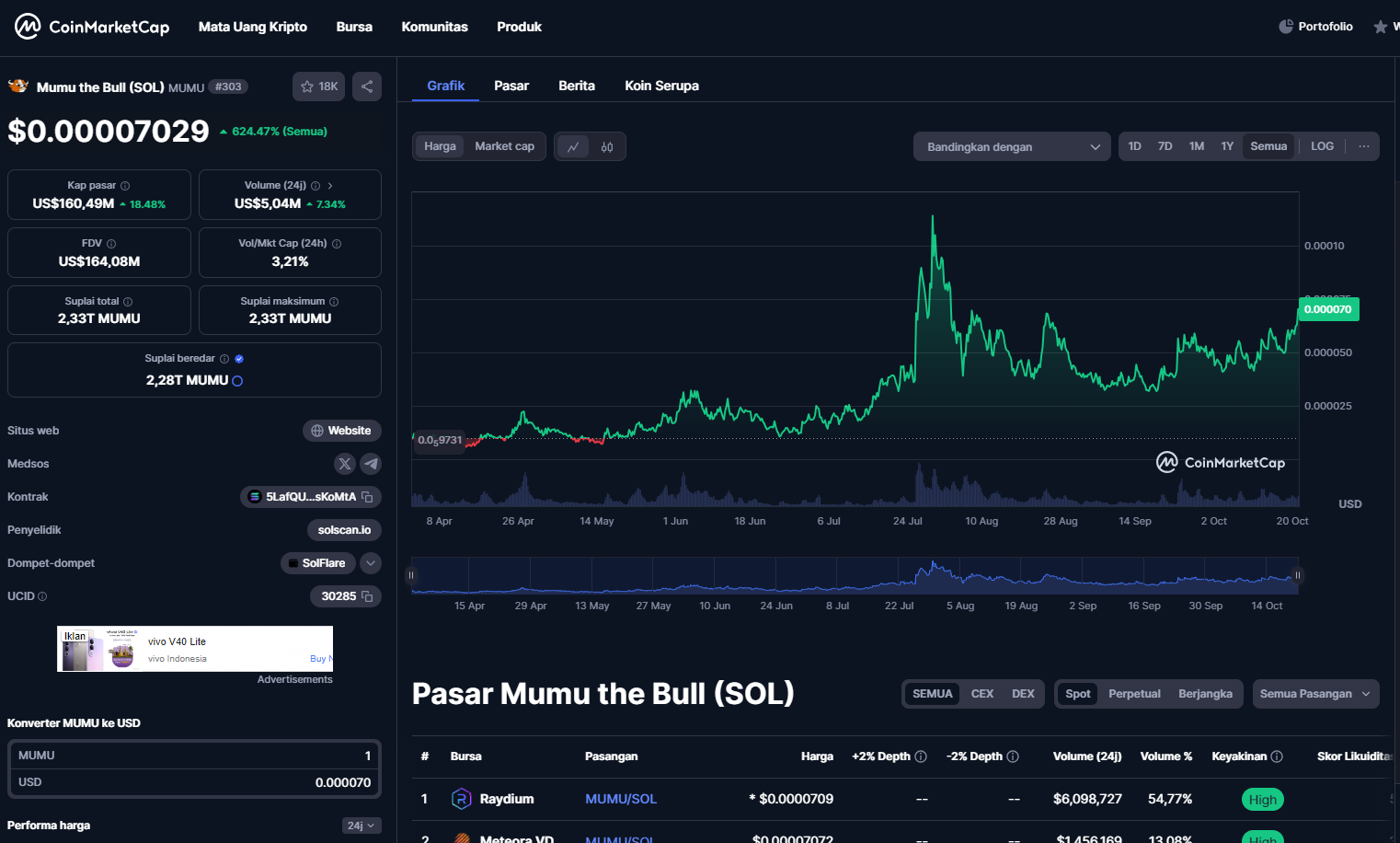The width and height of the screenshot is (1400, 843).
Task: Select Market cap chart toggle
Action: click(504, 146)
